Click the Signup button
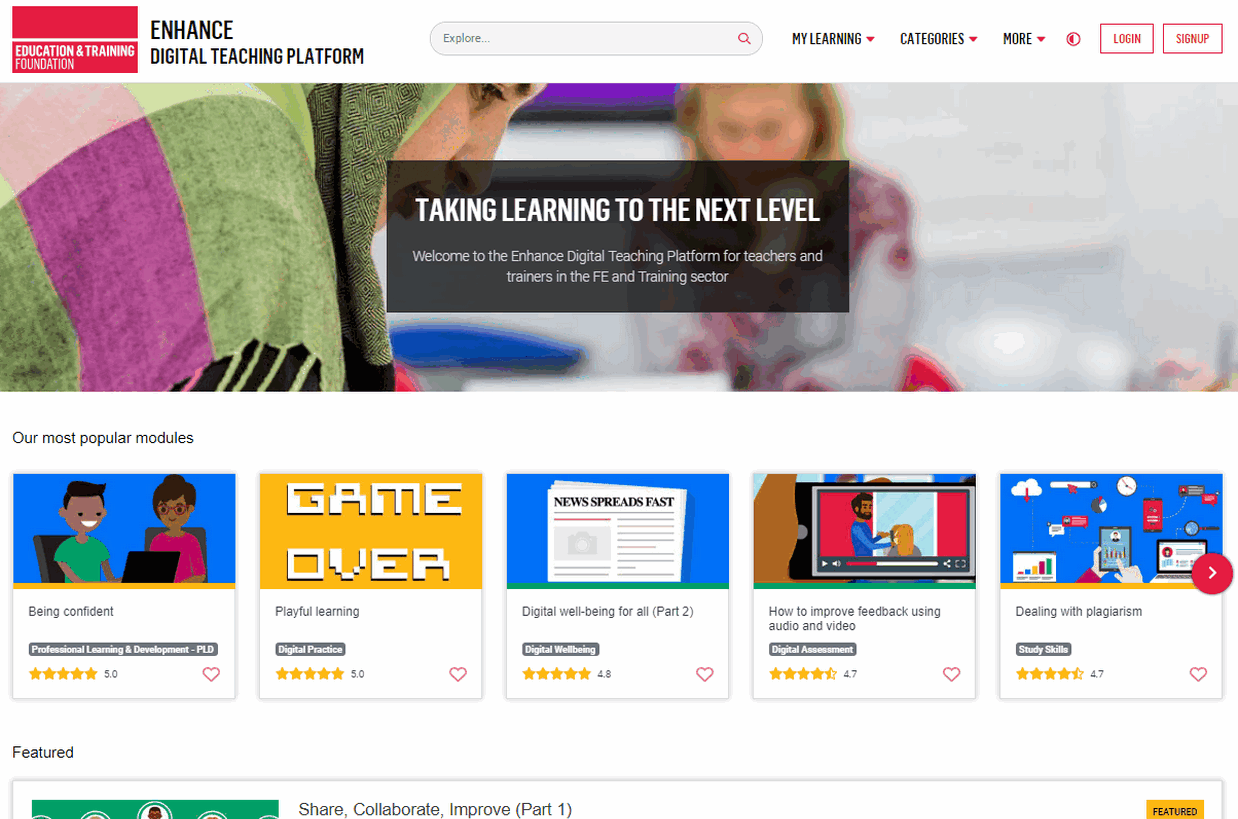 (1192, 39)
